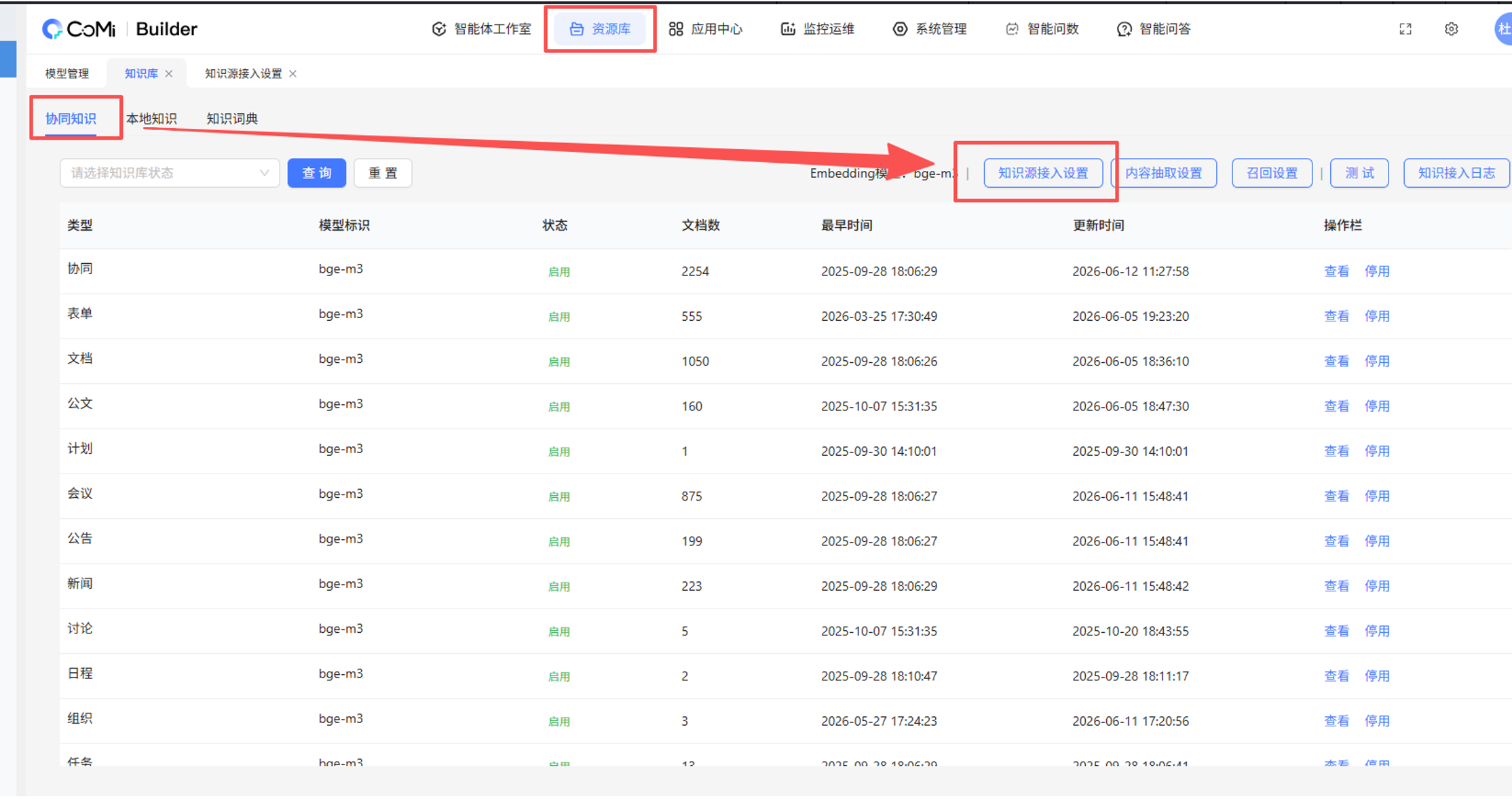This screenshot has height=799, width=1512.
Task: Open the 智能问答 menu
Action: click(x=1154, y=29)
